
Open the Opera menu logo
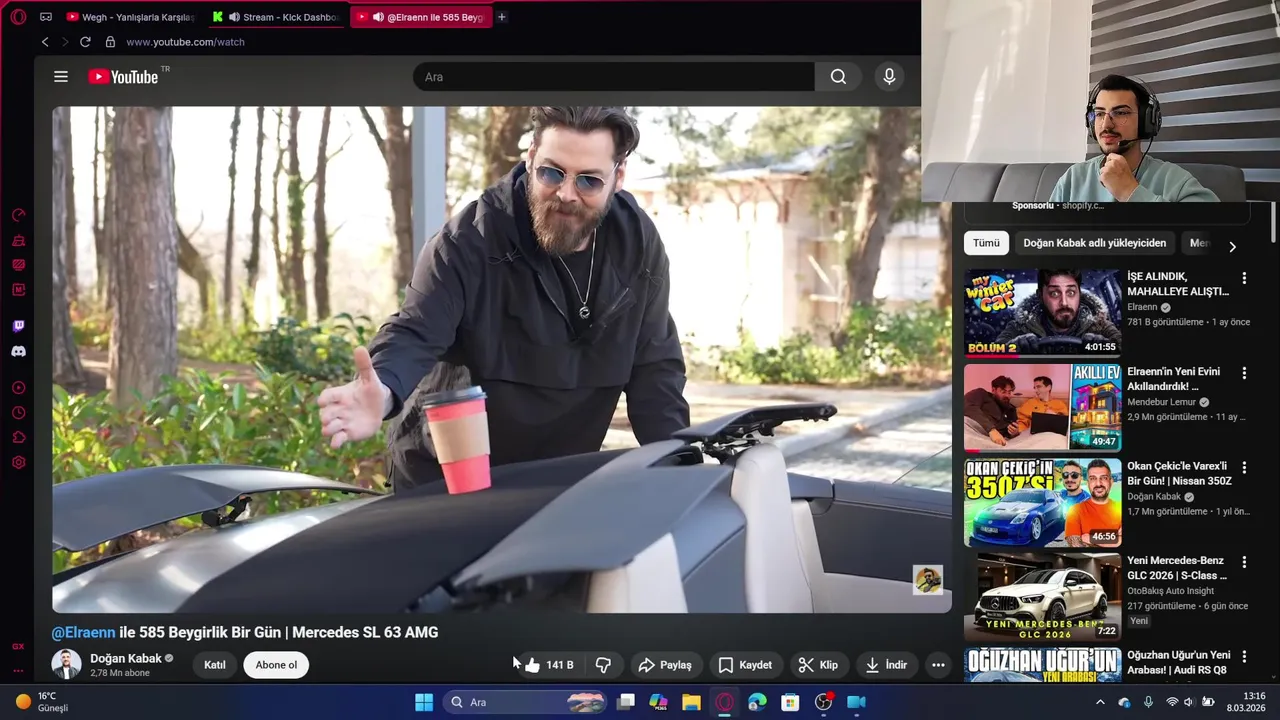click(18, 17)
